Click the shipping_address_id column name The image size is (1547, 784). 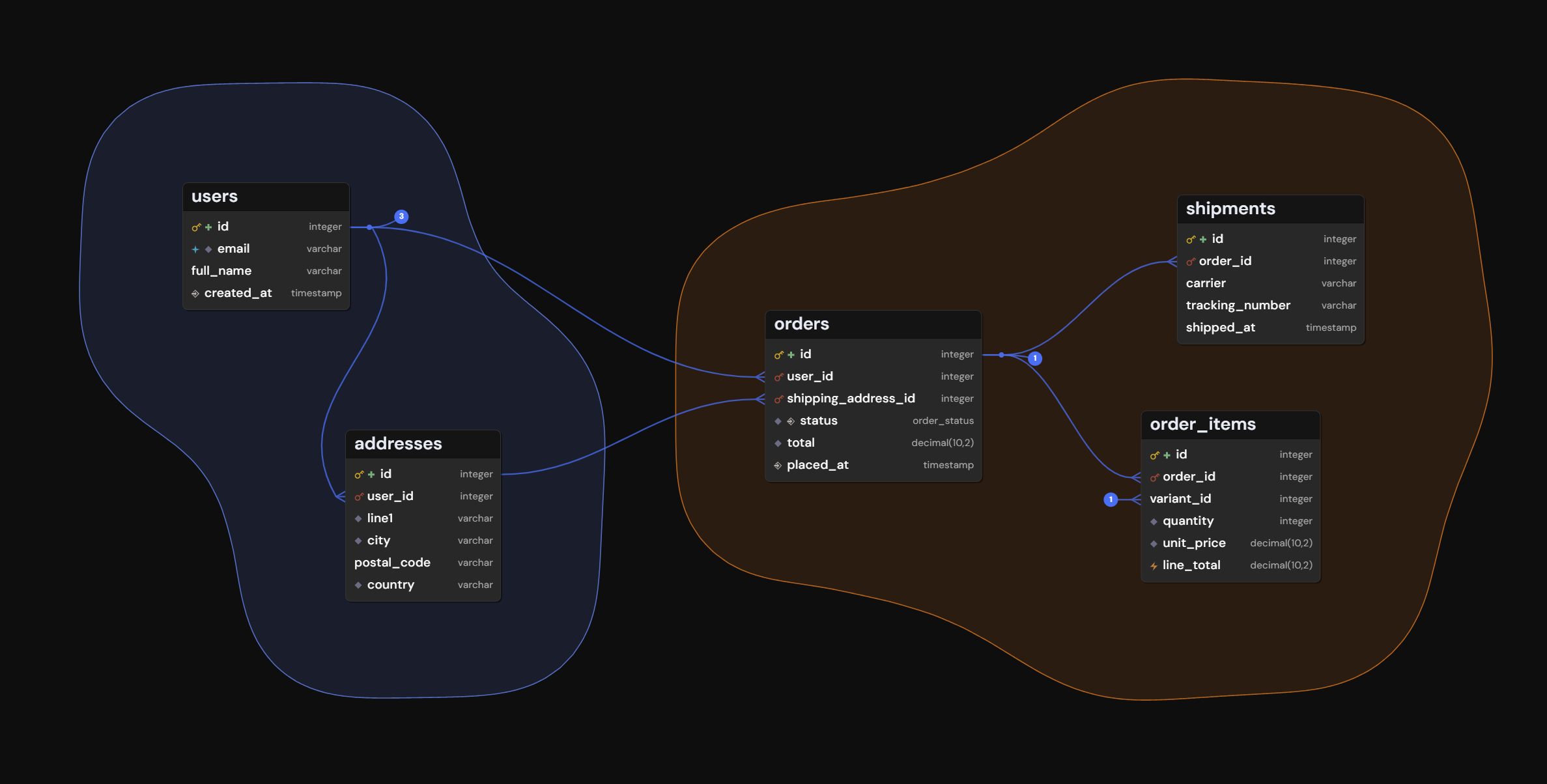851,399
